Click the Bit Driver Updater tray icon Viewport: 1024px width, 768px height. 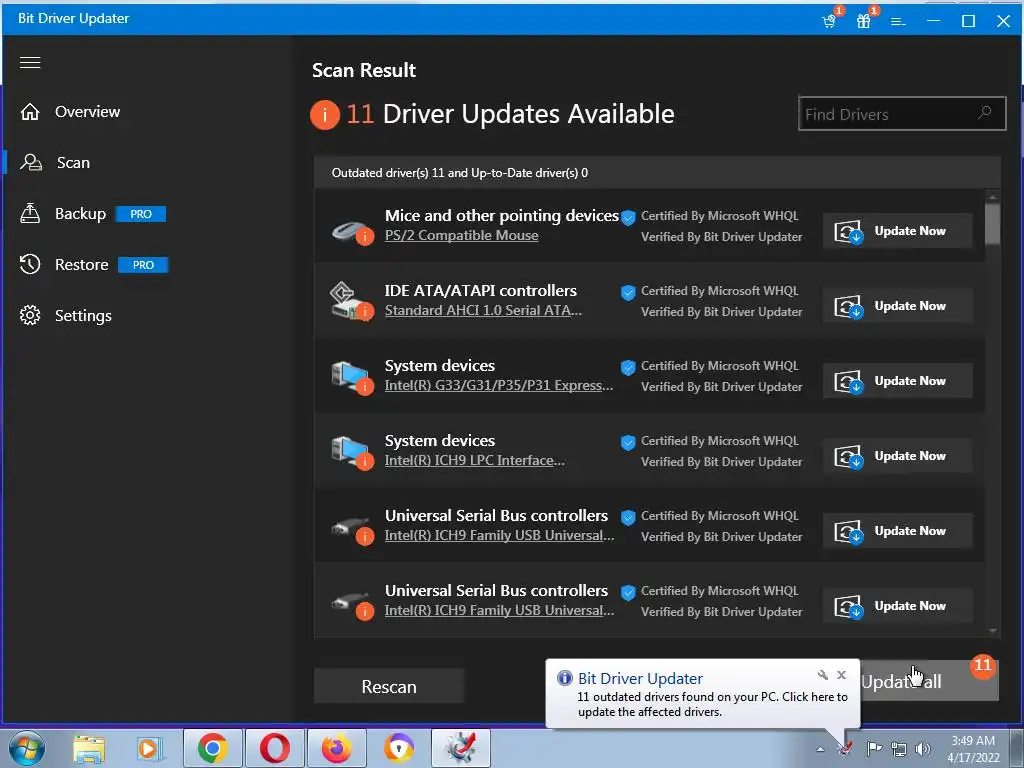845,748
